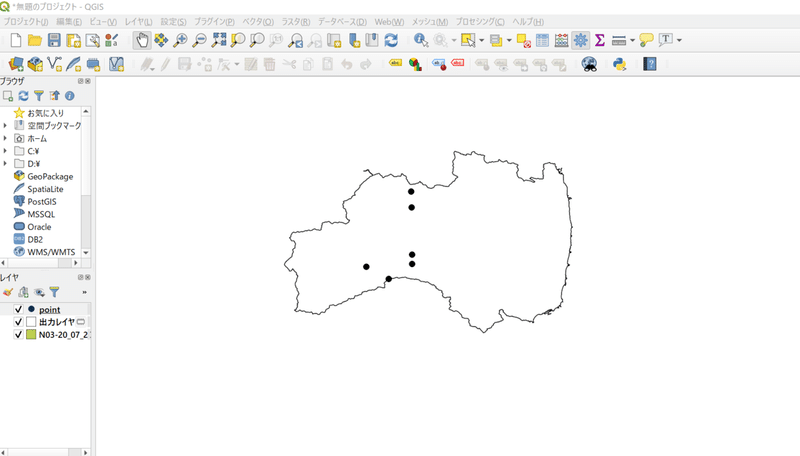
Task: Show map tips icon
Action: click(x=646, y=40)
